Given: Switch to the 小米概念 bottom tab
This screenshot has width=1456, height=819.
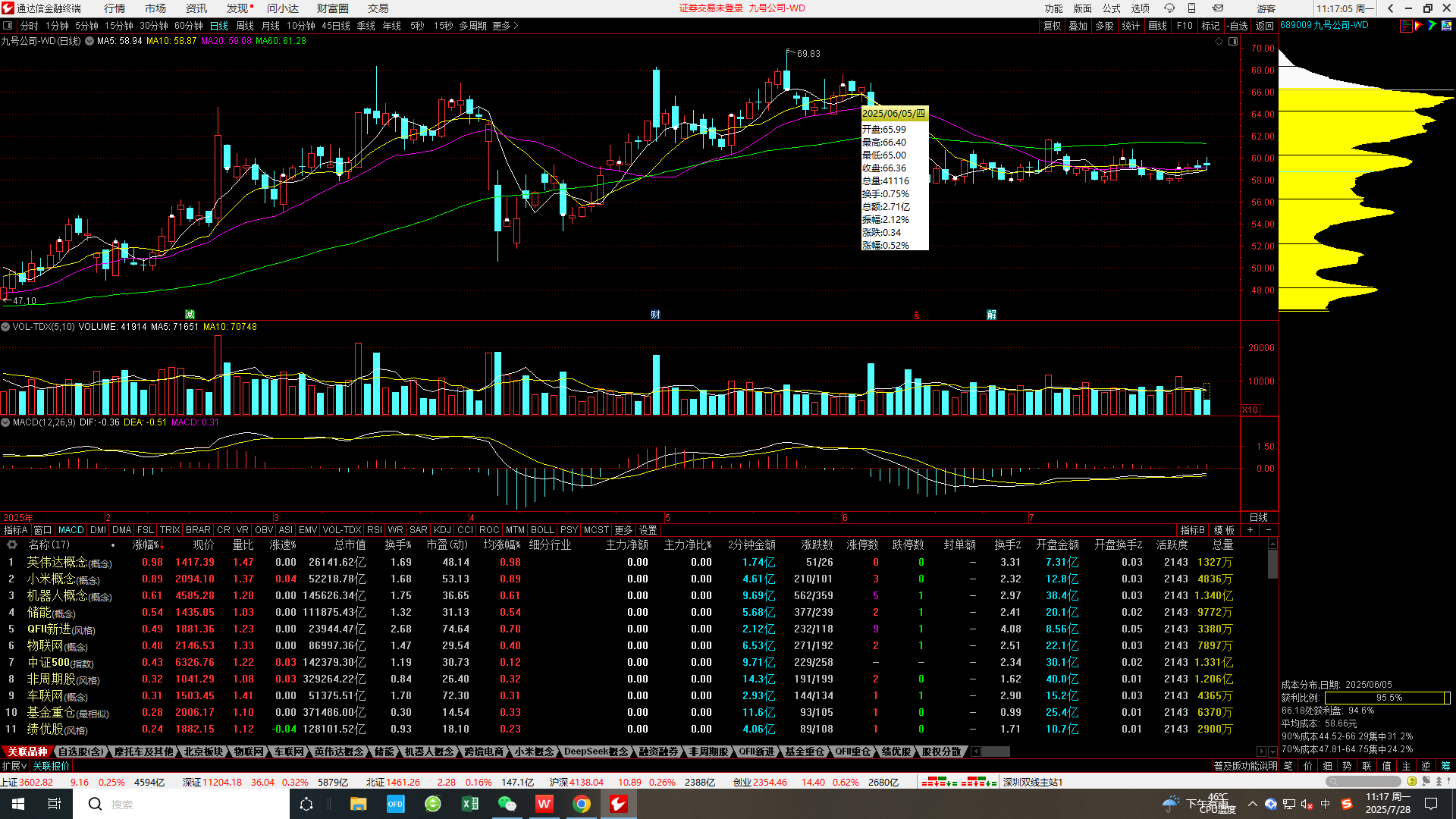Looking at the screenshot, I should pyautogui.click(x=534, y=752).
